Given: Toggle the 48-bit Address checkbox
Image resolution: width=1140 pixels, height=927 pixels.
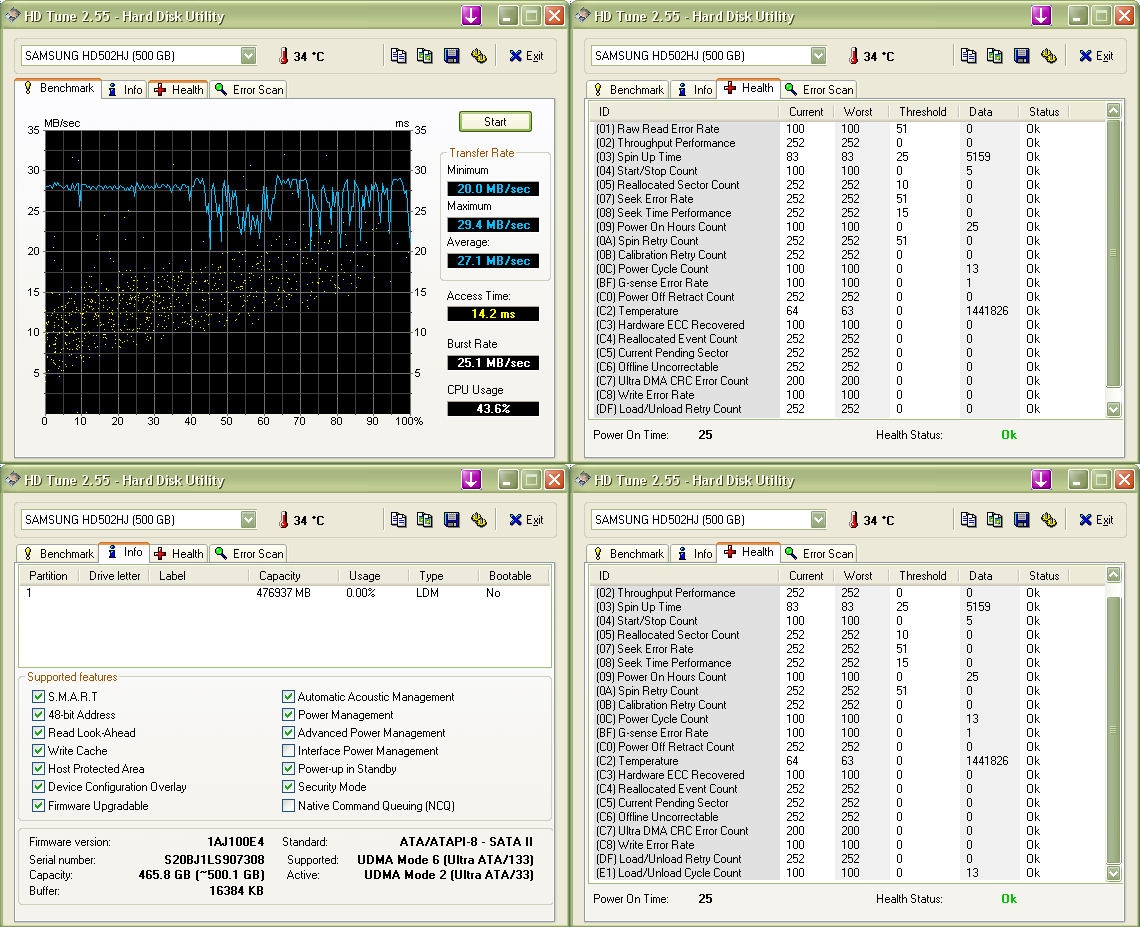Looking at the screenshot, I should point(39,715).
